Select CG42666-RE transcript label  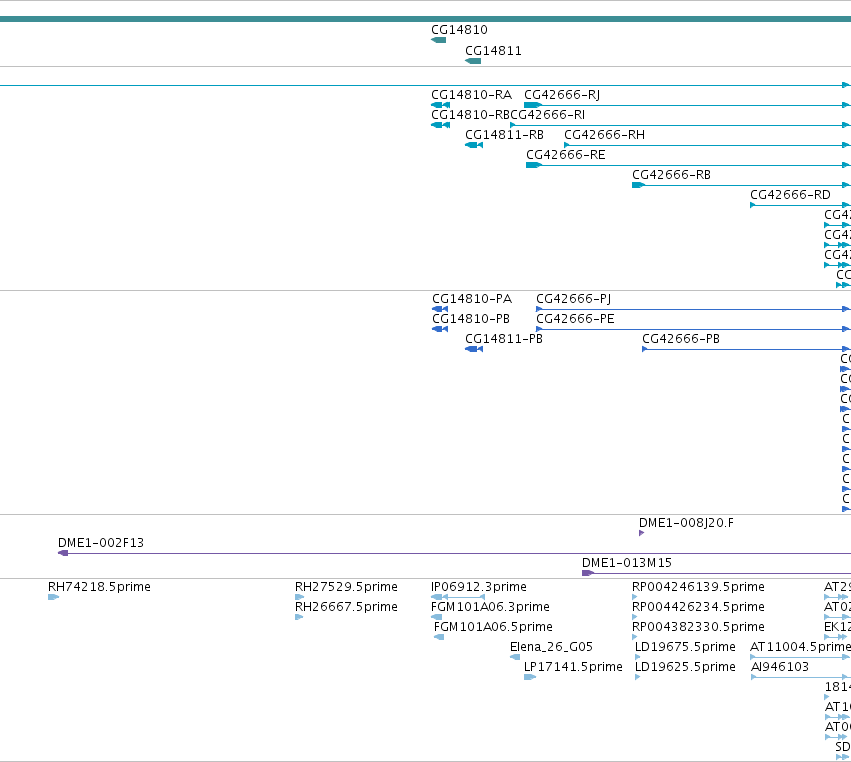(566, 155)
